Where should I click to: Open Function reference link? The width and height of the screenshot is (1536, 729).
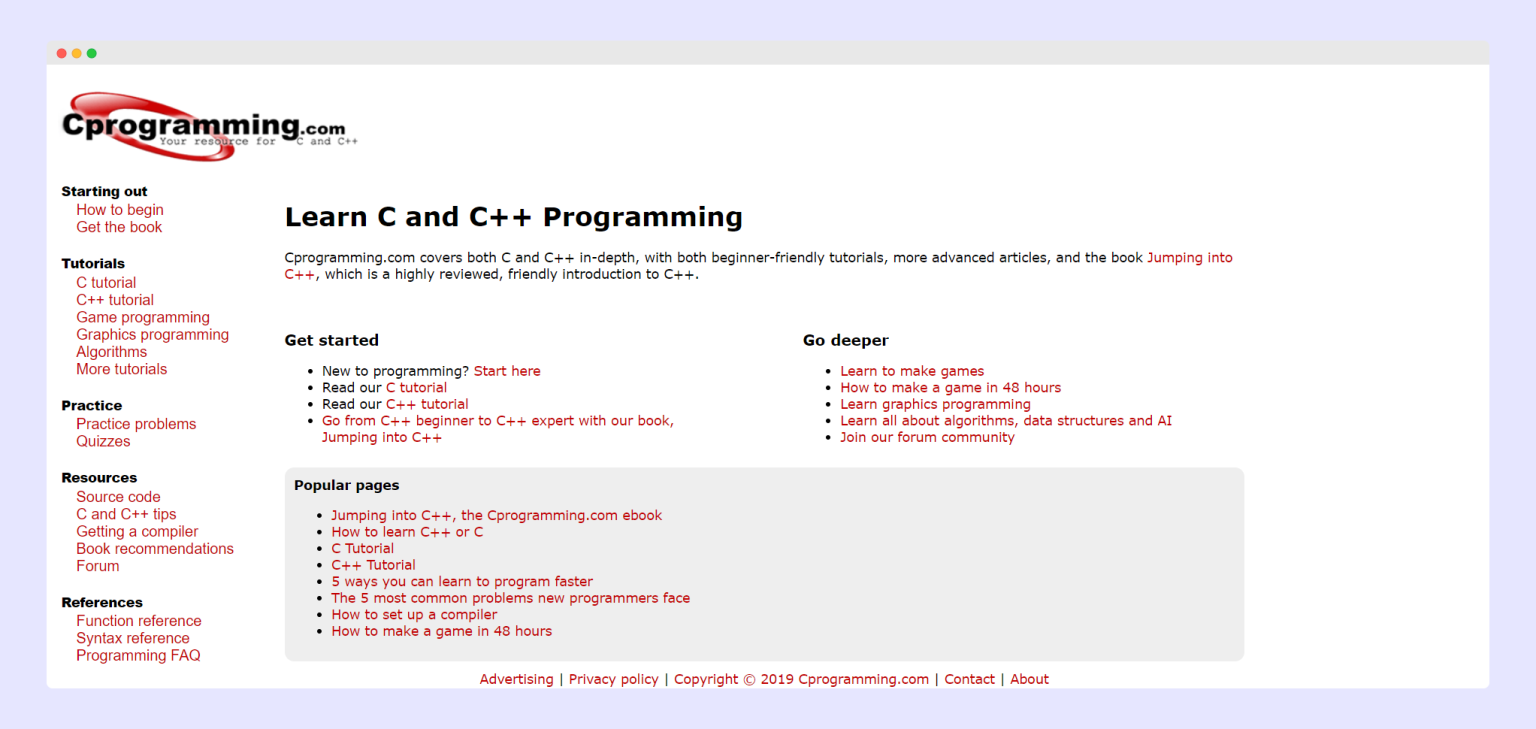pos(138,621)
